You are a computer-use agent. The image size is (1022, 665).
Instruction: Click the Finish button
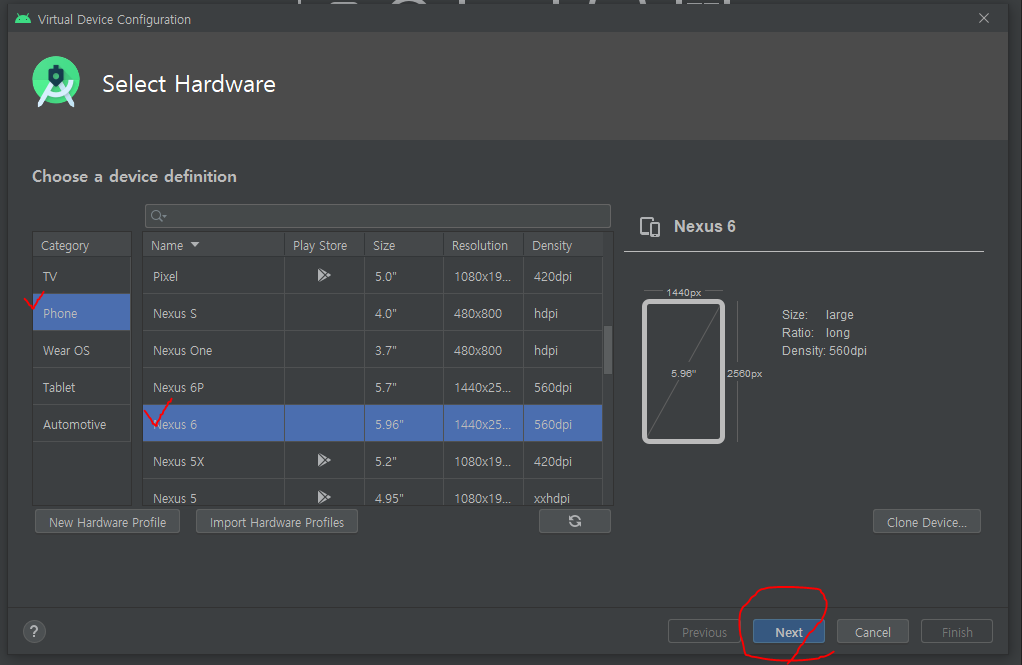coord(957,632)
